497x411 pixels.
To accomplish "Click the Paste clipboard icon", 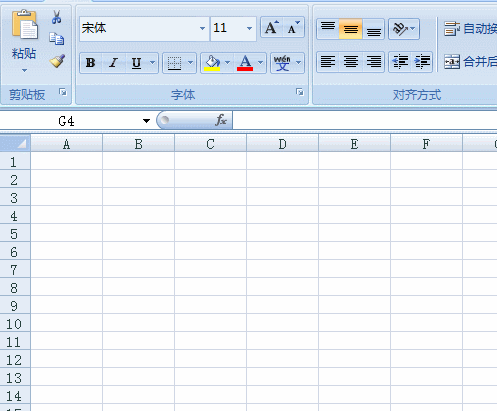I will [25, 25].
